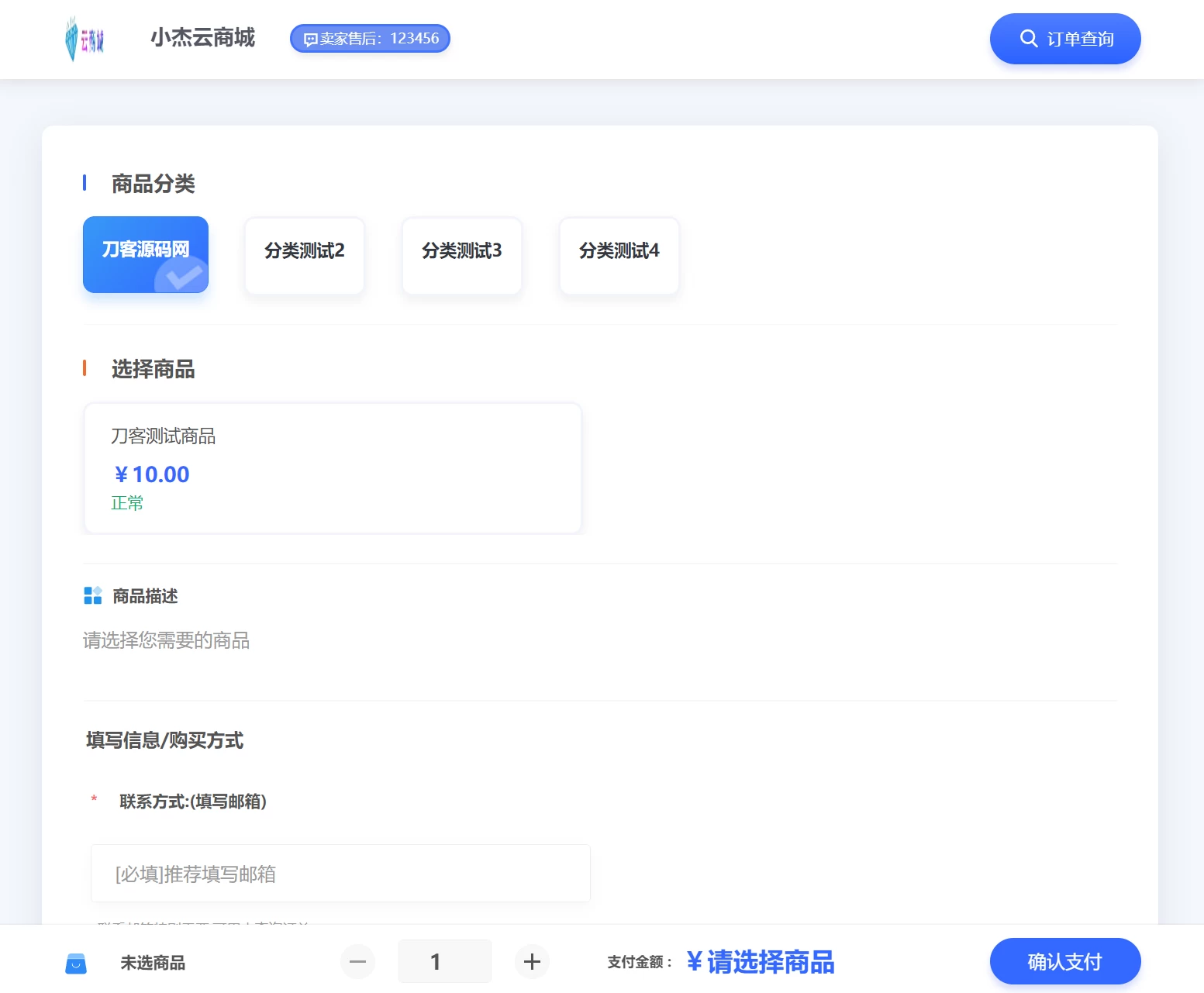Select the 分类测试2 category
This screenshot has width=1204, height=993.
coord(304,254)
